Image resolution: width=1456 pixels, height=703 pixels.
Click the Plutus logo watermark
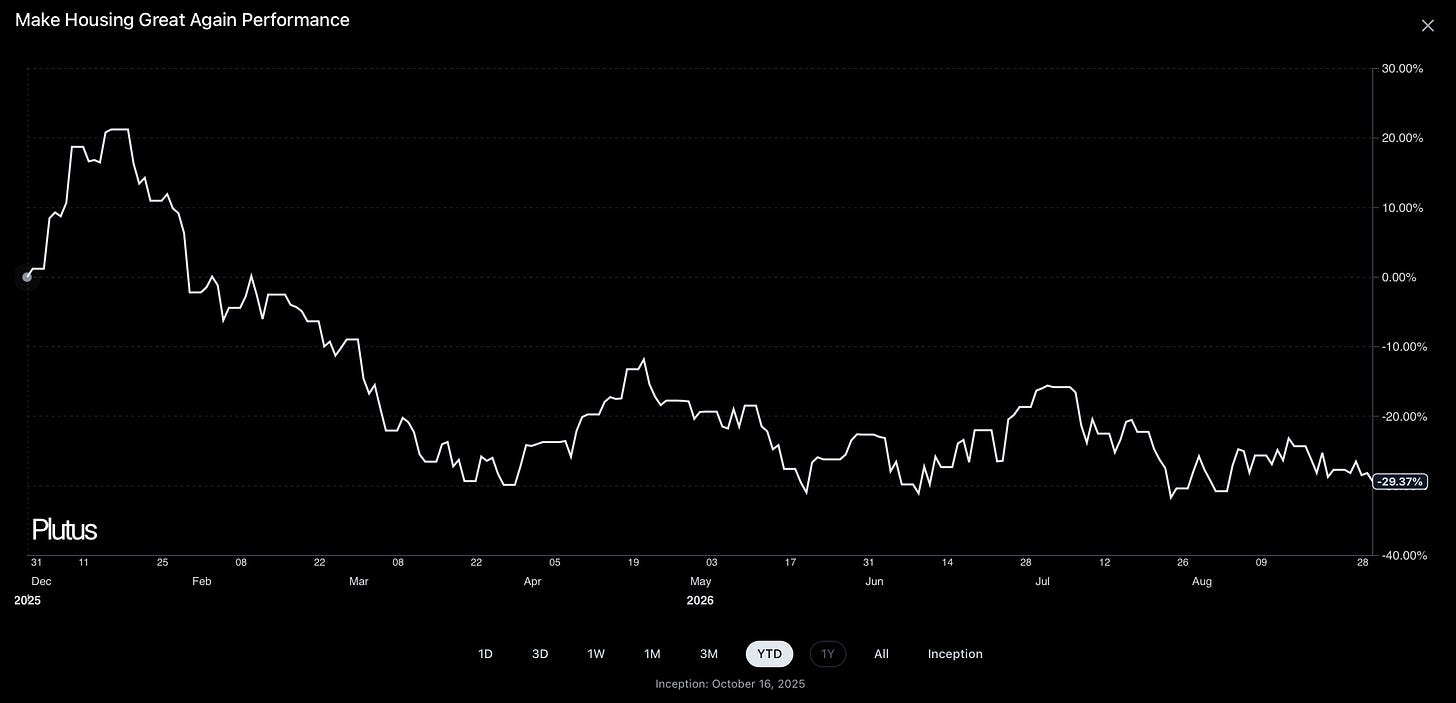click(64, 530)
